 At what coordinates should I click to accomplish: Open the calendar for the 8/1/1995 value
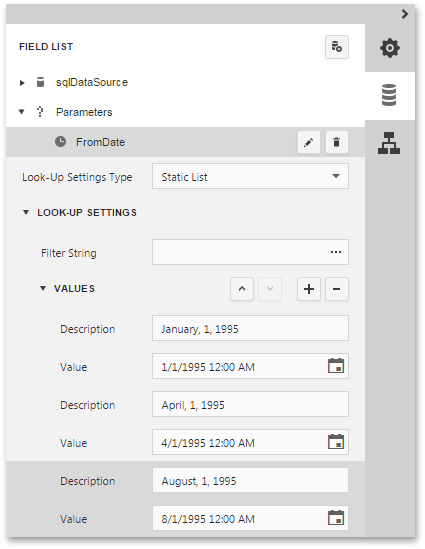pos(336,518)
